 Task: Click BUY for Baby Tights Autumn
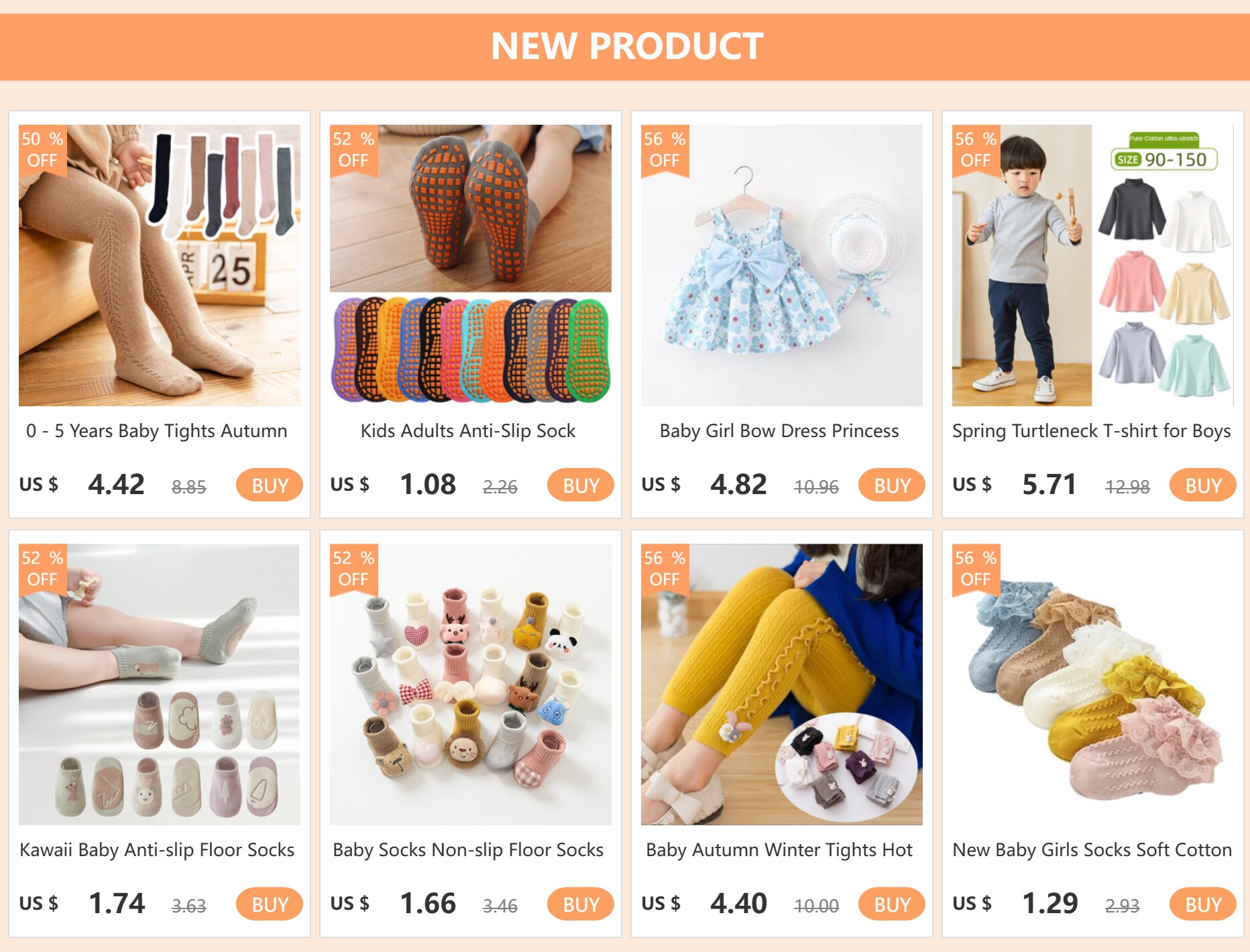tap(270, 485)
